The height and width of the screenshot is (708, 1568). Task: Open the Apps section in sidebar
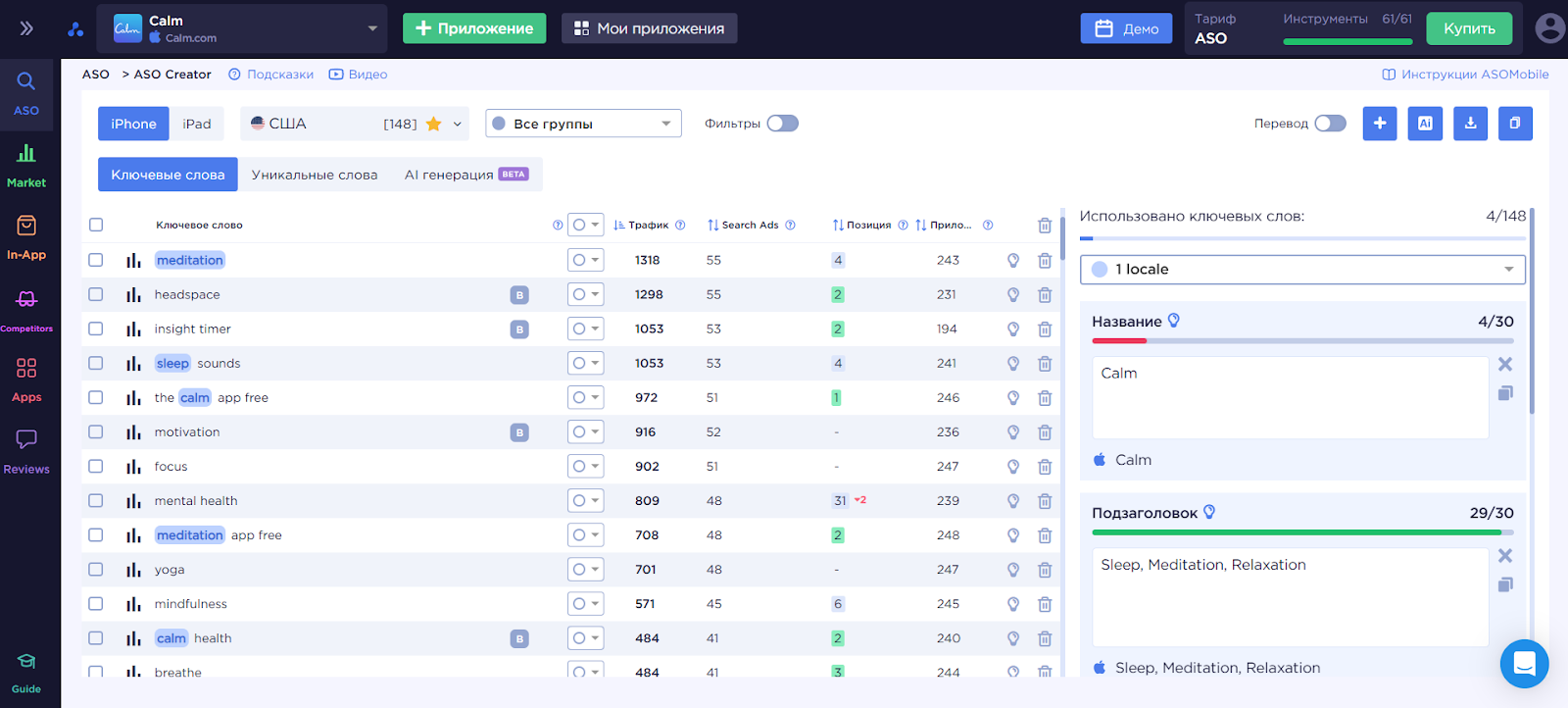[26, 379]
